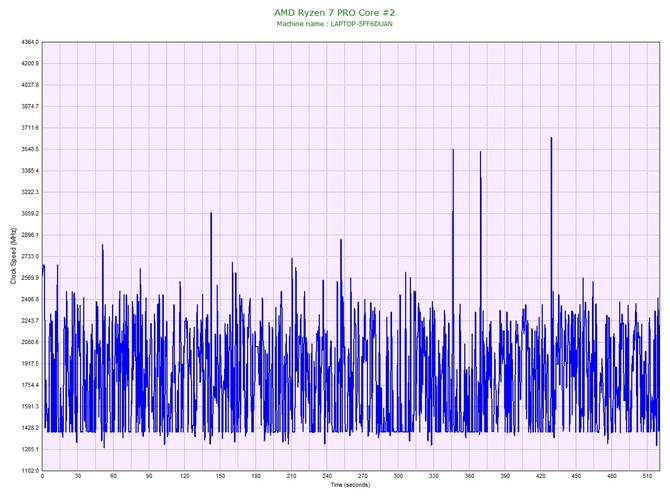Click the 420 tick on the time axis
Image resolution: width=670 pixels, height=502 pixels.
tap(541, 476)
